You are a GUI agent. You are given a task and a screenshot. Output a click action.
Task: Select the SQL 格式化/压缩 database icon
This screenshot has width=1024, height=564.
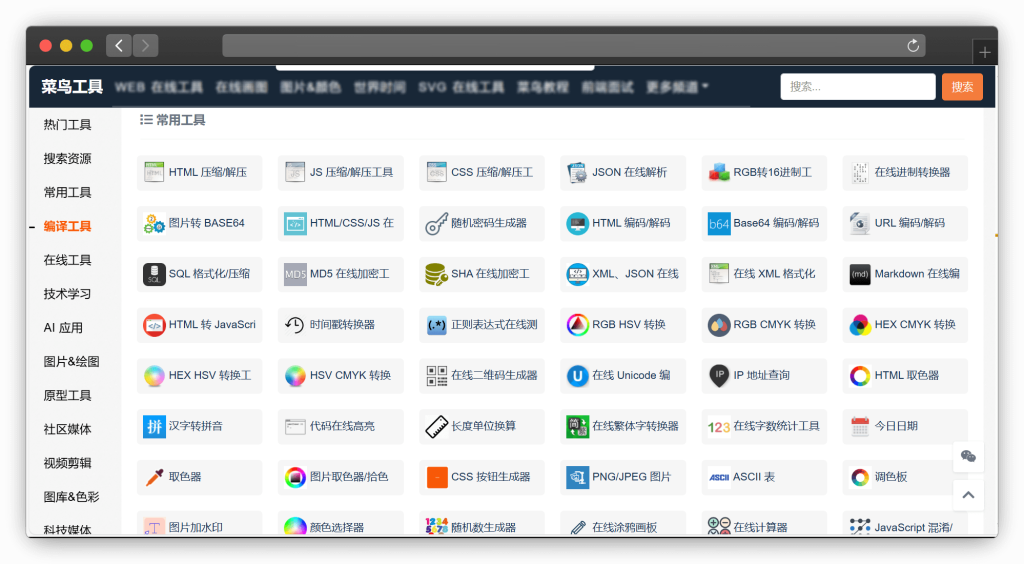(x=154, y=274)
